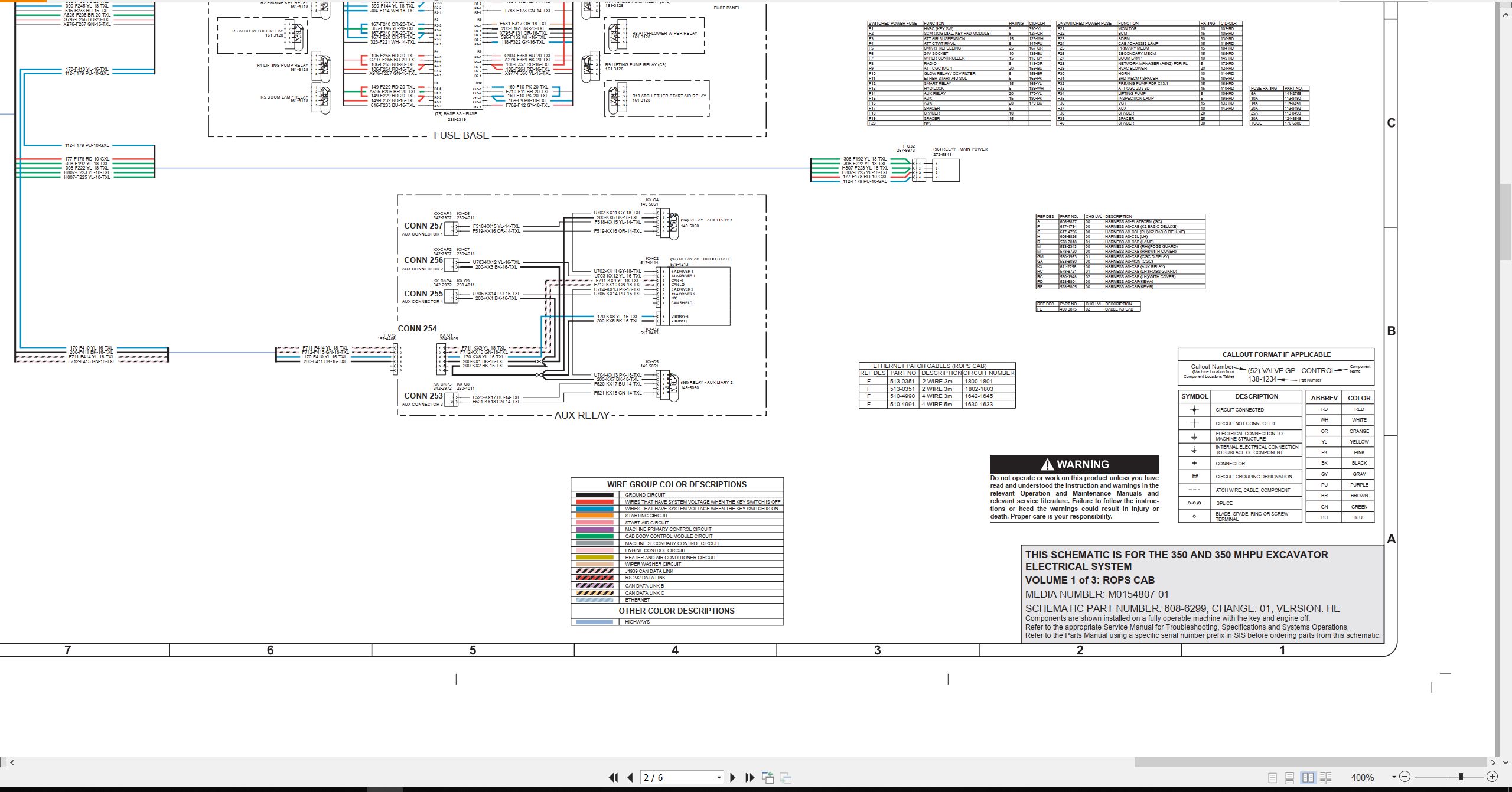Click grid row letter B on the right border
The image size is (1512, 792).
[x=1392, y=331]
